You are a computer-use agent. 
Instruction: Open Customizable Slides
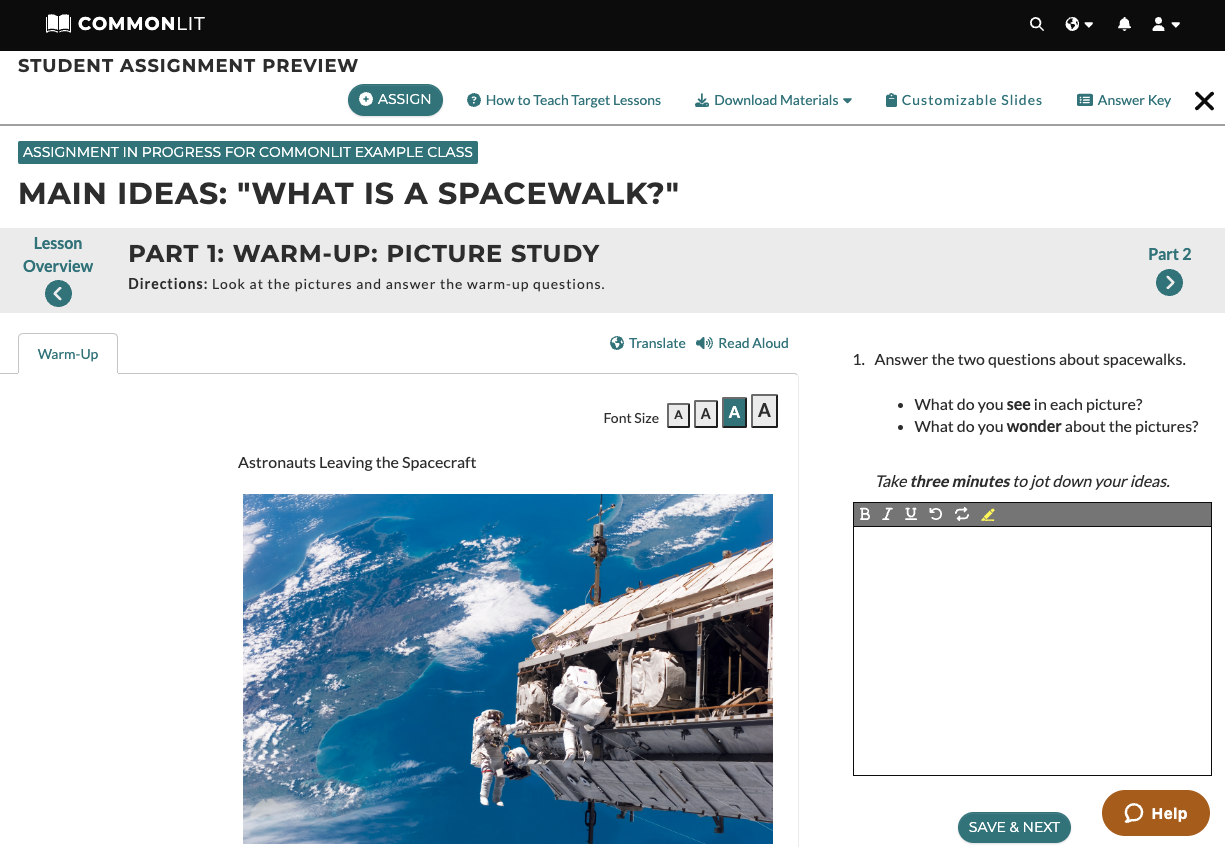point(964,100)
